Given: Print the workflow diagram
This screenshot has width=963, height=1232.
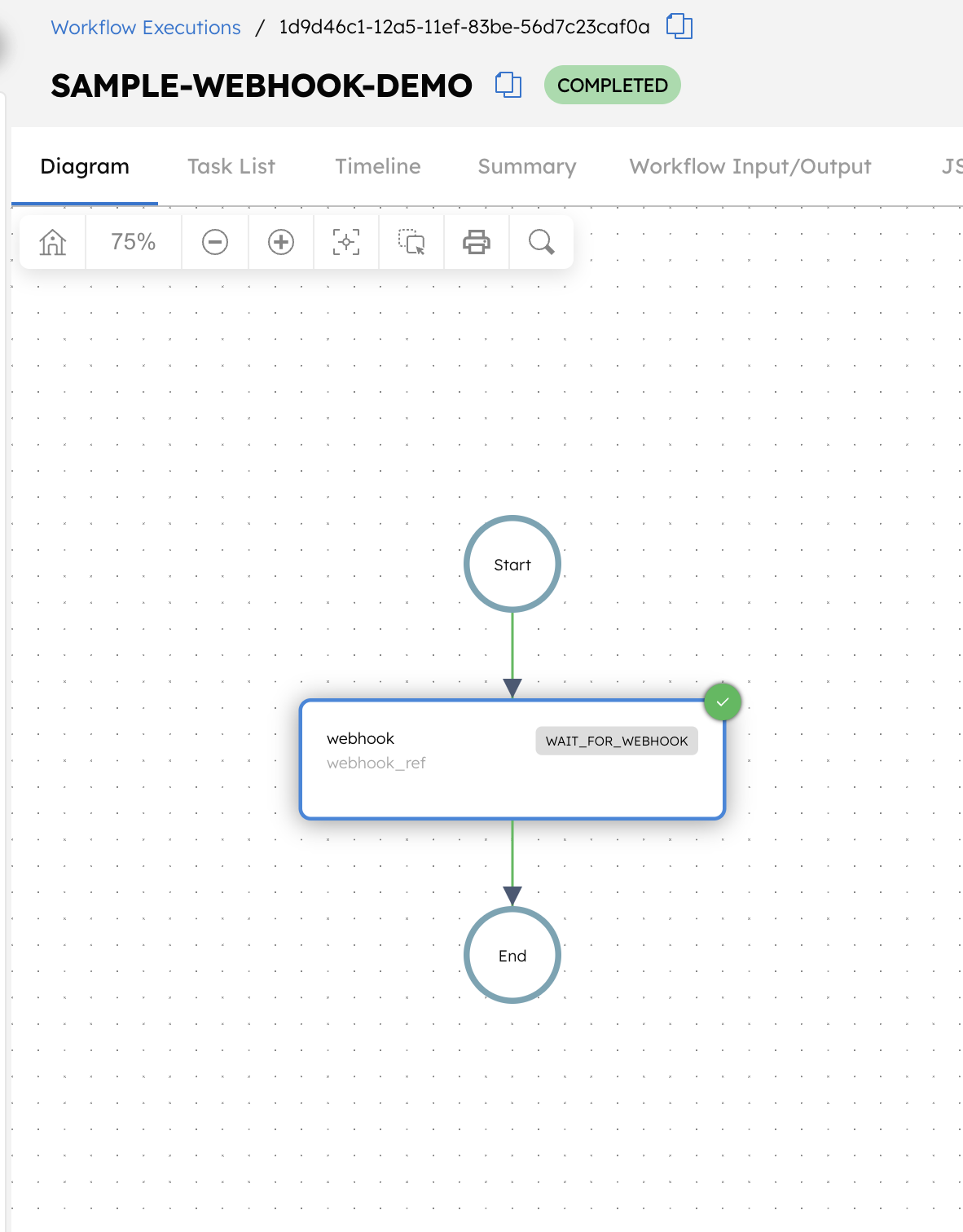Looking at the screenshot, I should click(477, 242).
